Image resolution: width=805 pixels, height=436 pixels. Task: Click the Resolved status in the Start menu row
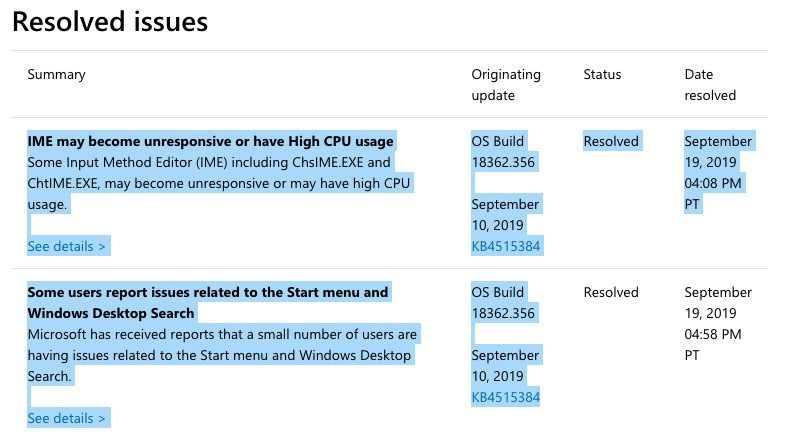pyautogui.click(x=610, y=292)
